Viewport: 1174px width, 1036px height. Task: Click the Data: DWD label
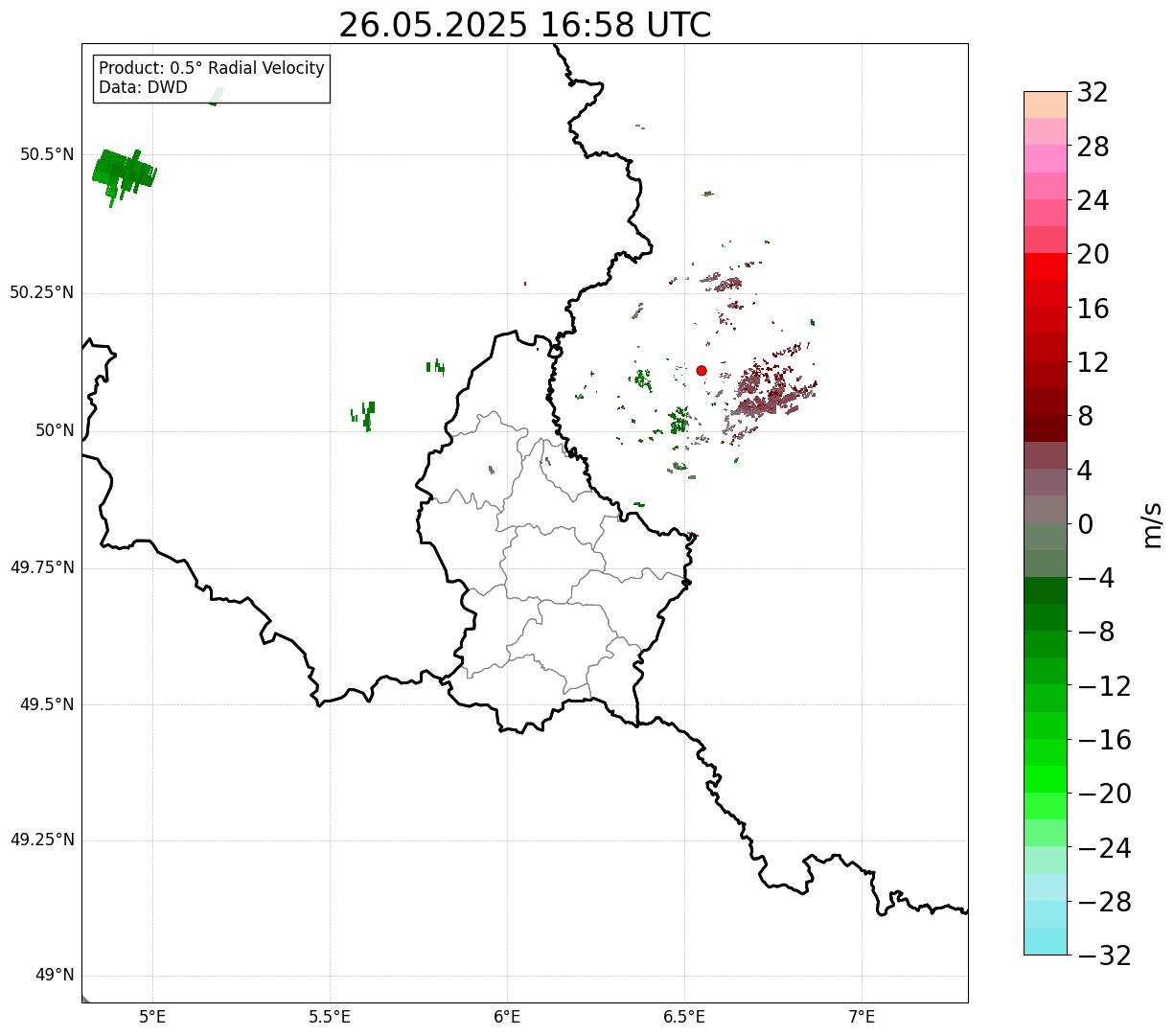pyautogui.click(x=143, y=87)
